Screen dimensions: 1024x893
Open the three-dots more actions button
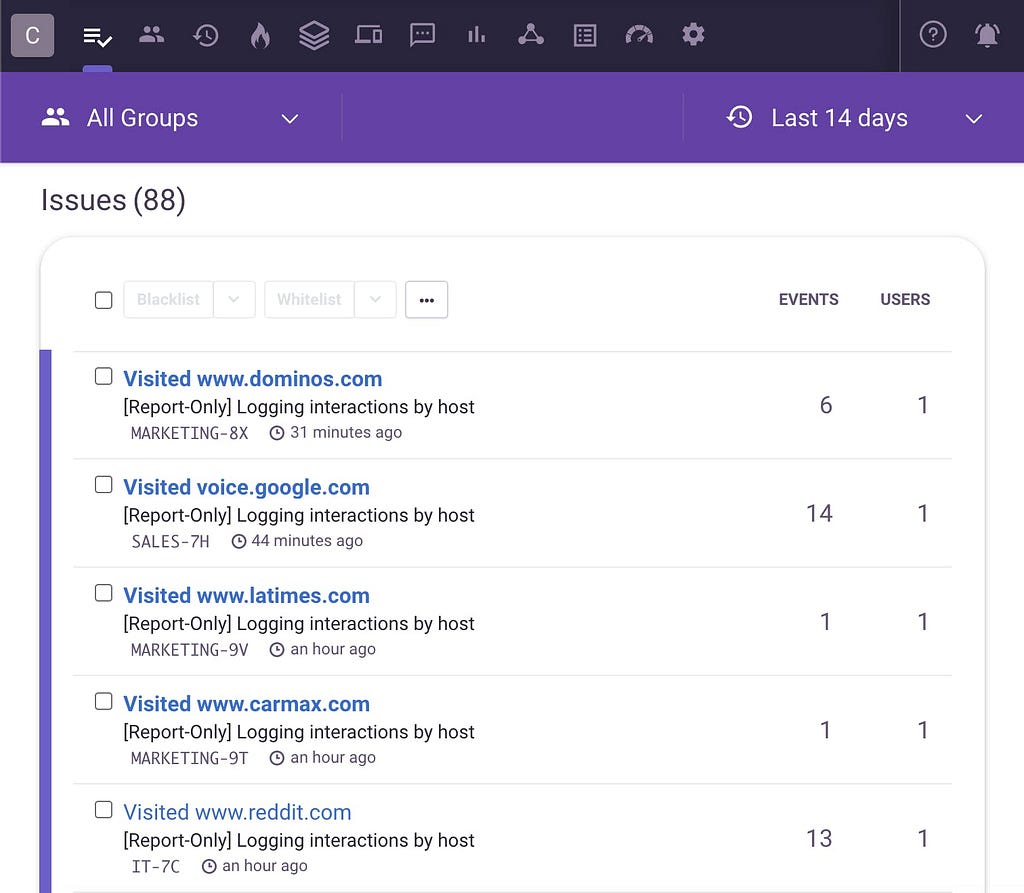click(426, 300)
